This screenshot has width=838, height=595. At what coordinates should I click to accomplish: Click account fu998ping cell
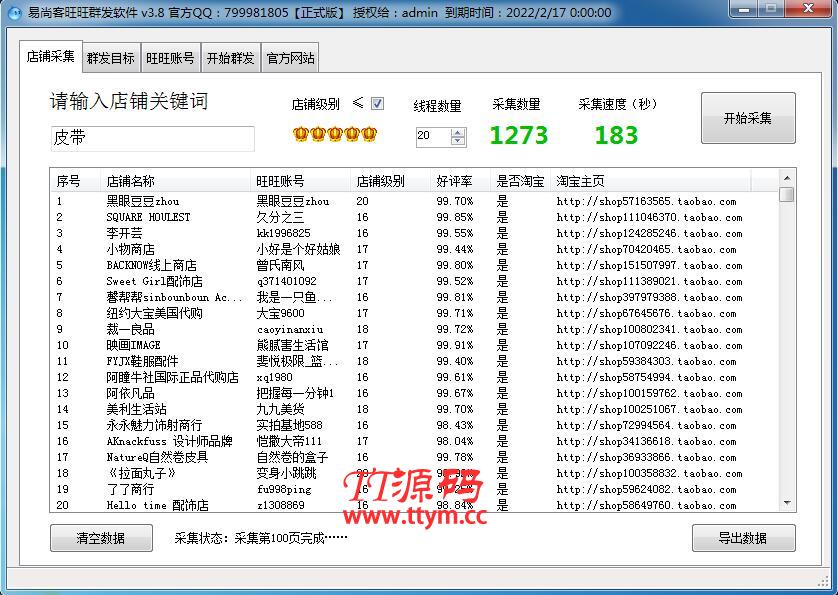coord(283,490)
